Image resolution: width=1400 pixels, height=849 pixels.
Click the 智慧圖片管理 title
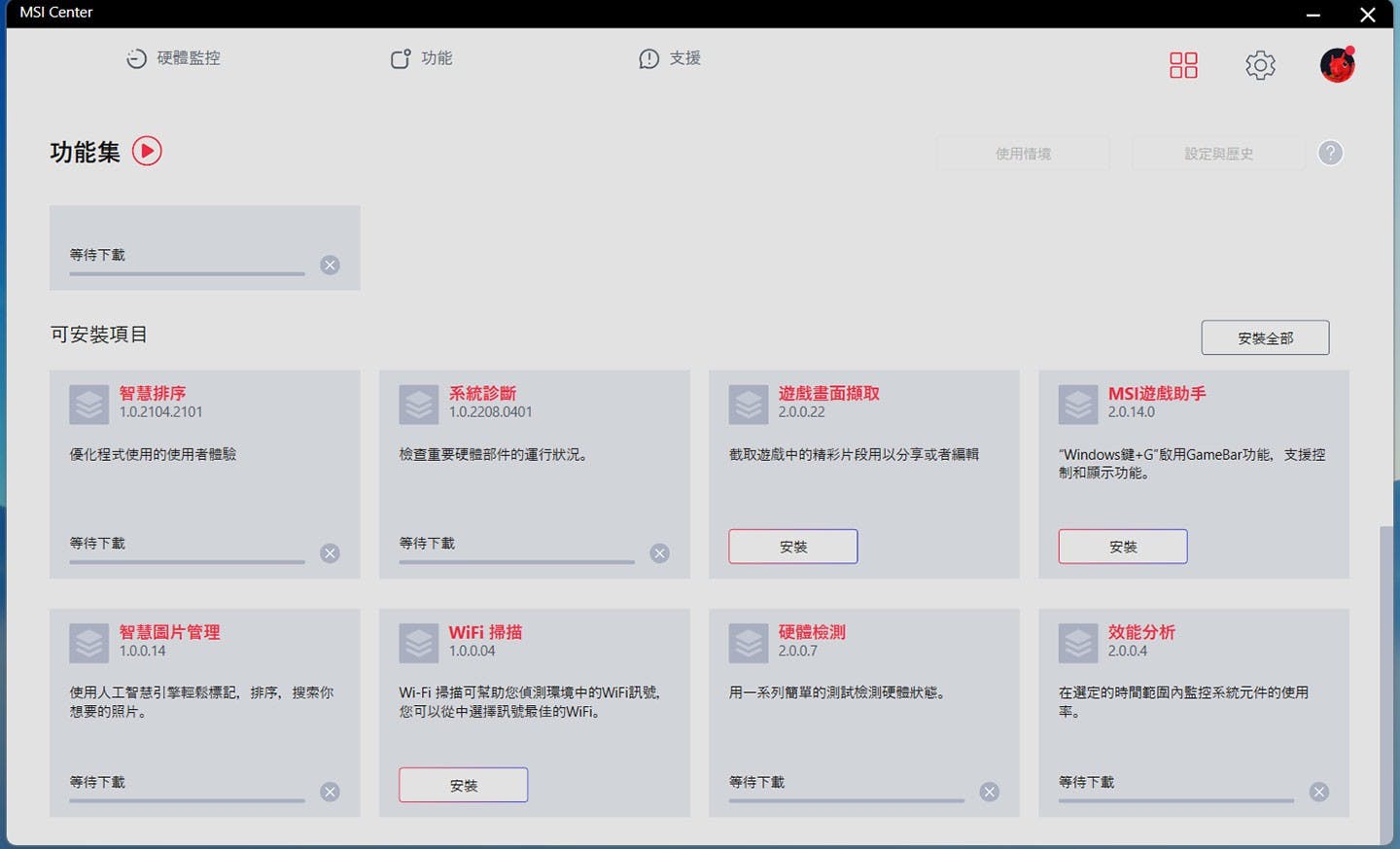169,632
